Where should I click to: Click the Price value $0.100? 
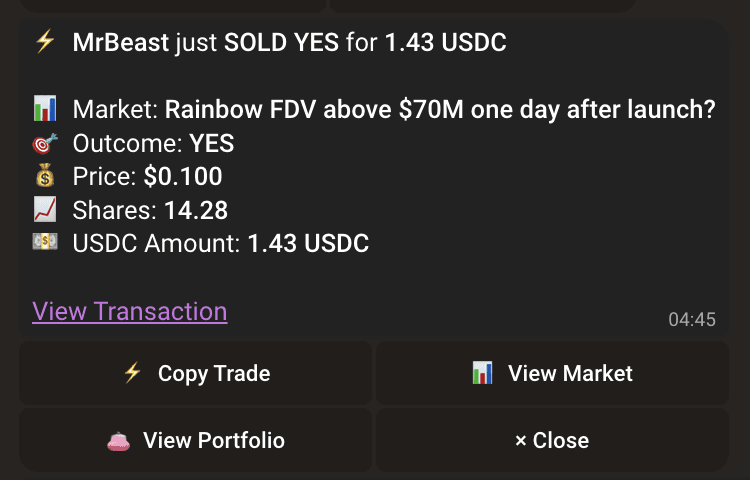(x=183, y=177)
